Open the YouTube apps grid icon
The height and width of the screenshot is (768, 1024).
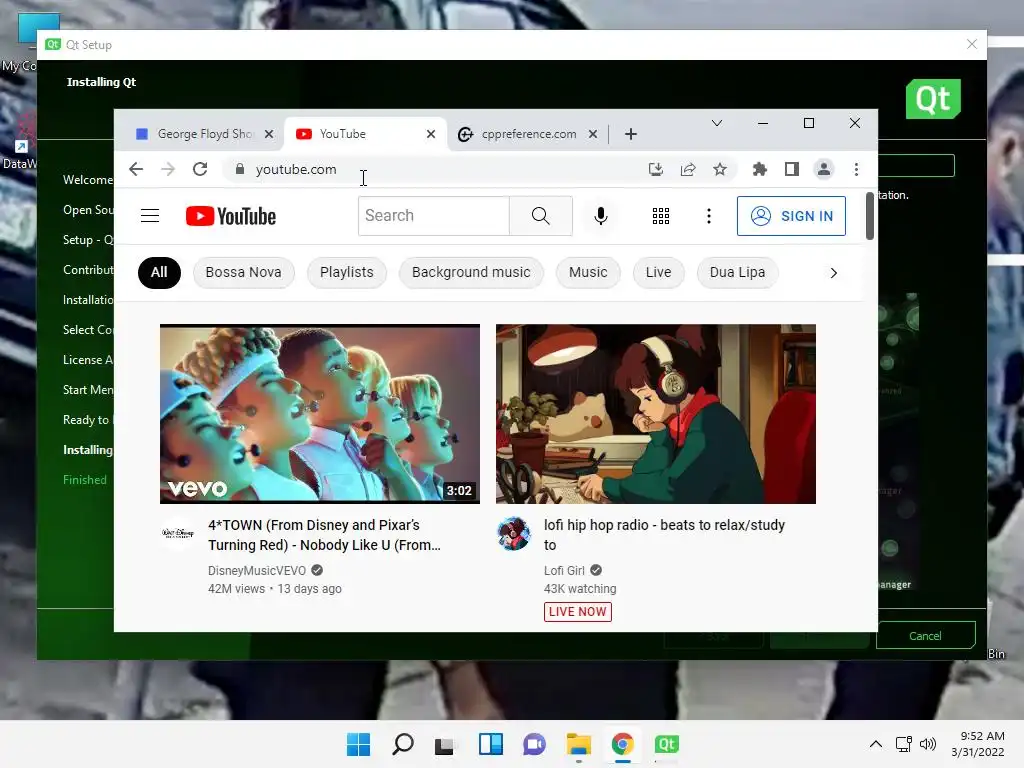pyautogui.click(x=661, y=216)
